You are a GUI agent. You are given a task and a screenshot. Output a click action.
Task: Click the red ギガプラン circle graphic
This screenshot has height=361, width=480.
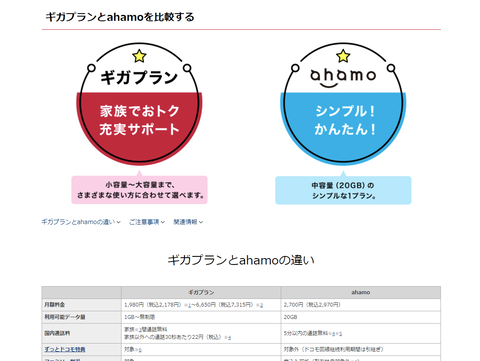(139, 104)
